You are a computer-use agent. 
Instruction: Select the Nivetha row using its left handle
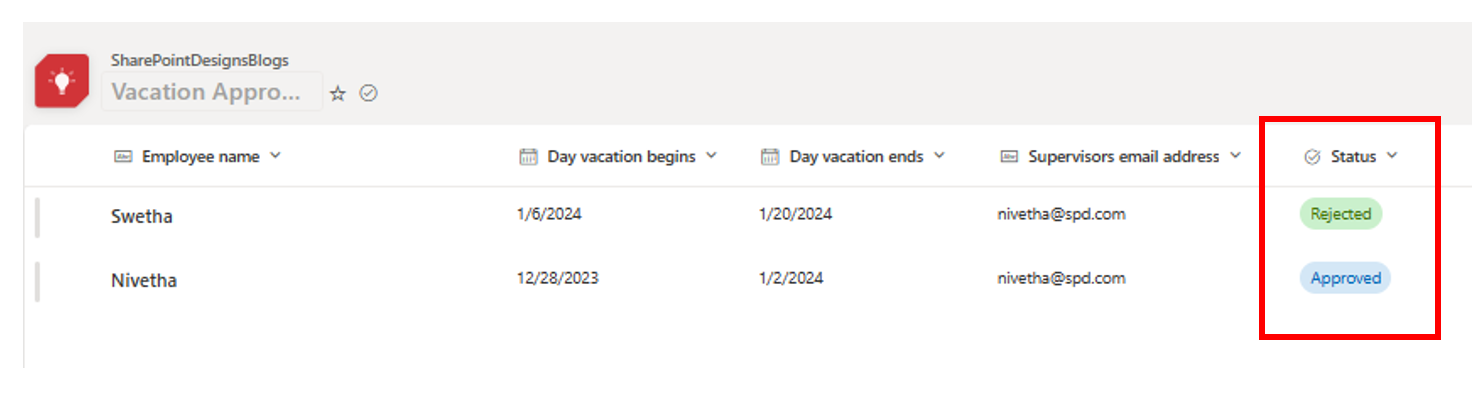click(37, 281)
